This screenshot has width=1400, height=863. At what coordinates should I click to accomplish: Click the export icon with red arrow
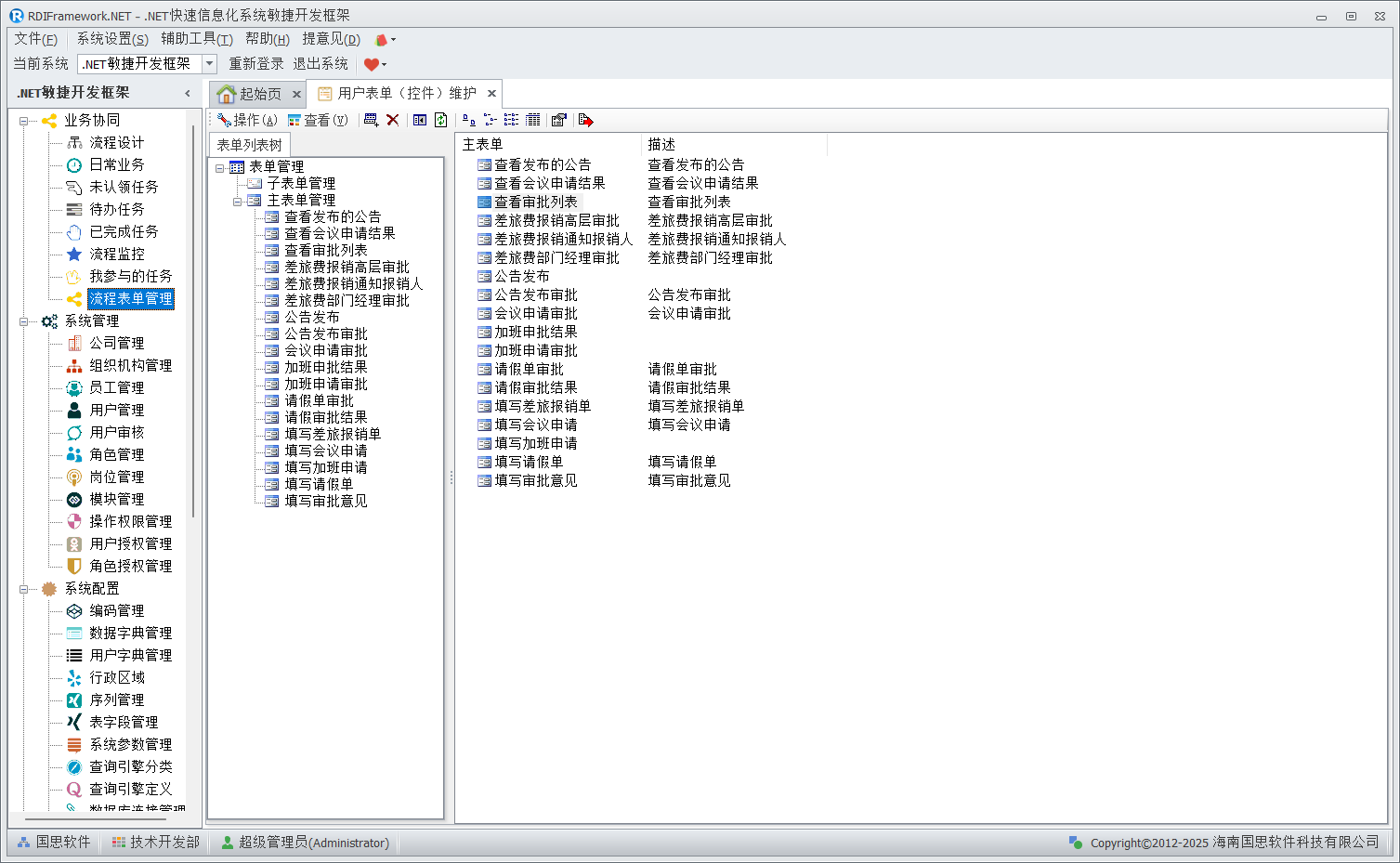click(585, 120)
